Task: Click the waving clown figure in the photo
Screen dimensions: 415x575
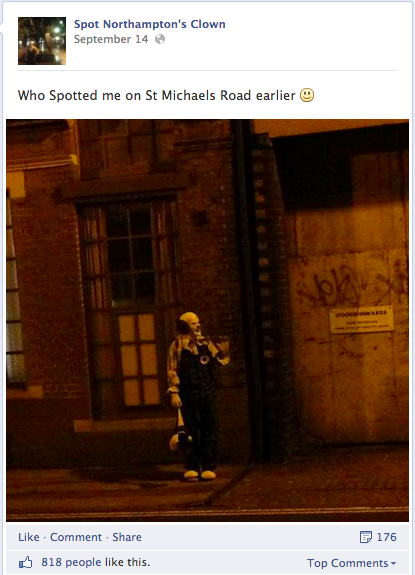Action: 198,396
